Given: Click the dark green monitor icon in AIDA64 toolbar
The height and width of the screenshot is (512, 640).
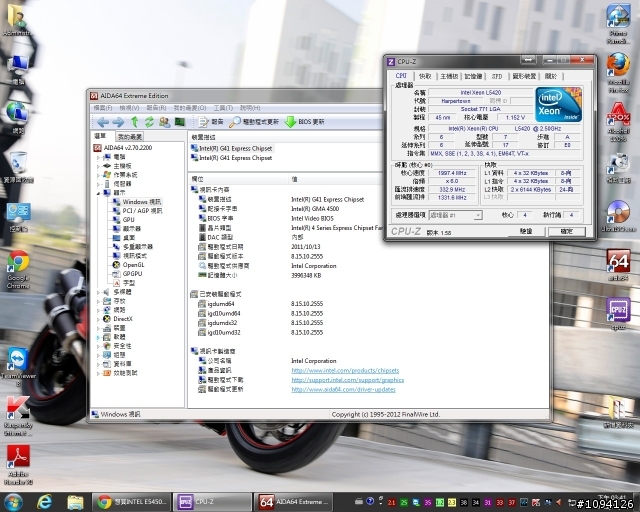Looking at the screenshot, I should point(180,122).
